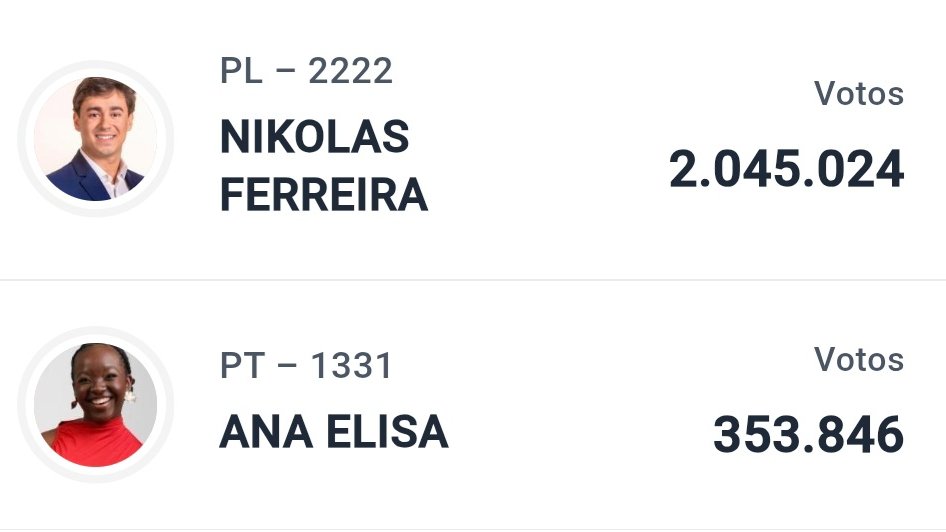Select the 353.846 vote count
Image resolution: width=946 pixels, height=532 pixels.
808,434
